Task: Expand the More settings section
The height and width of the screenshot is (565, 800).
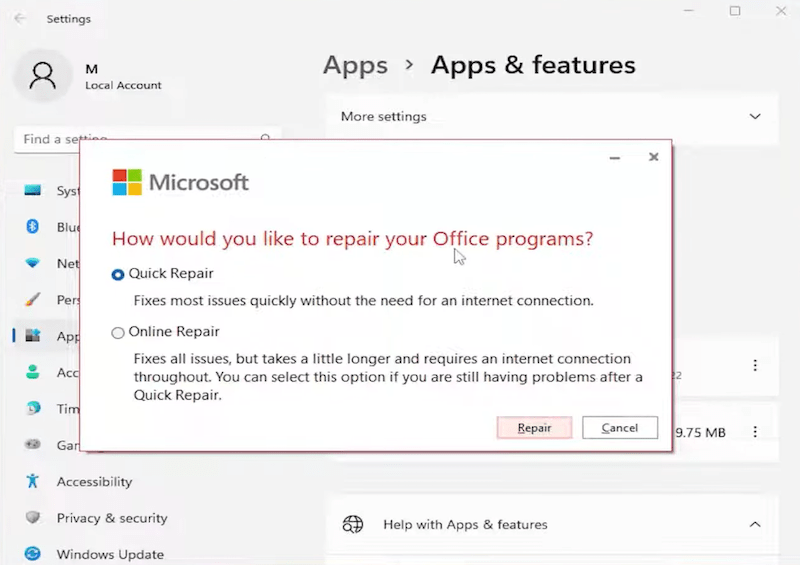Action: 755,116
